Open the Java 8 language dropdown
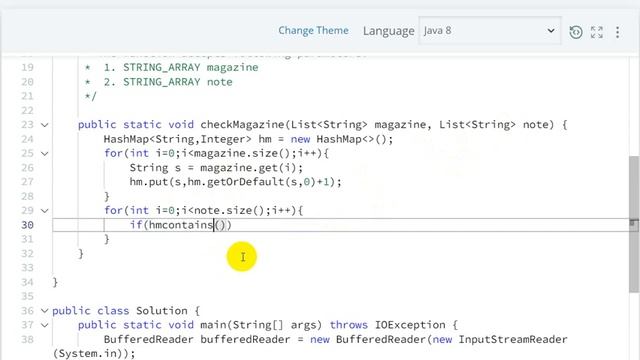640x360 pixels. 490,31
